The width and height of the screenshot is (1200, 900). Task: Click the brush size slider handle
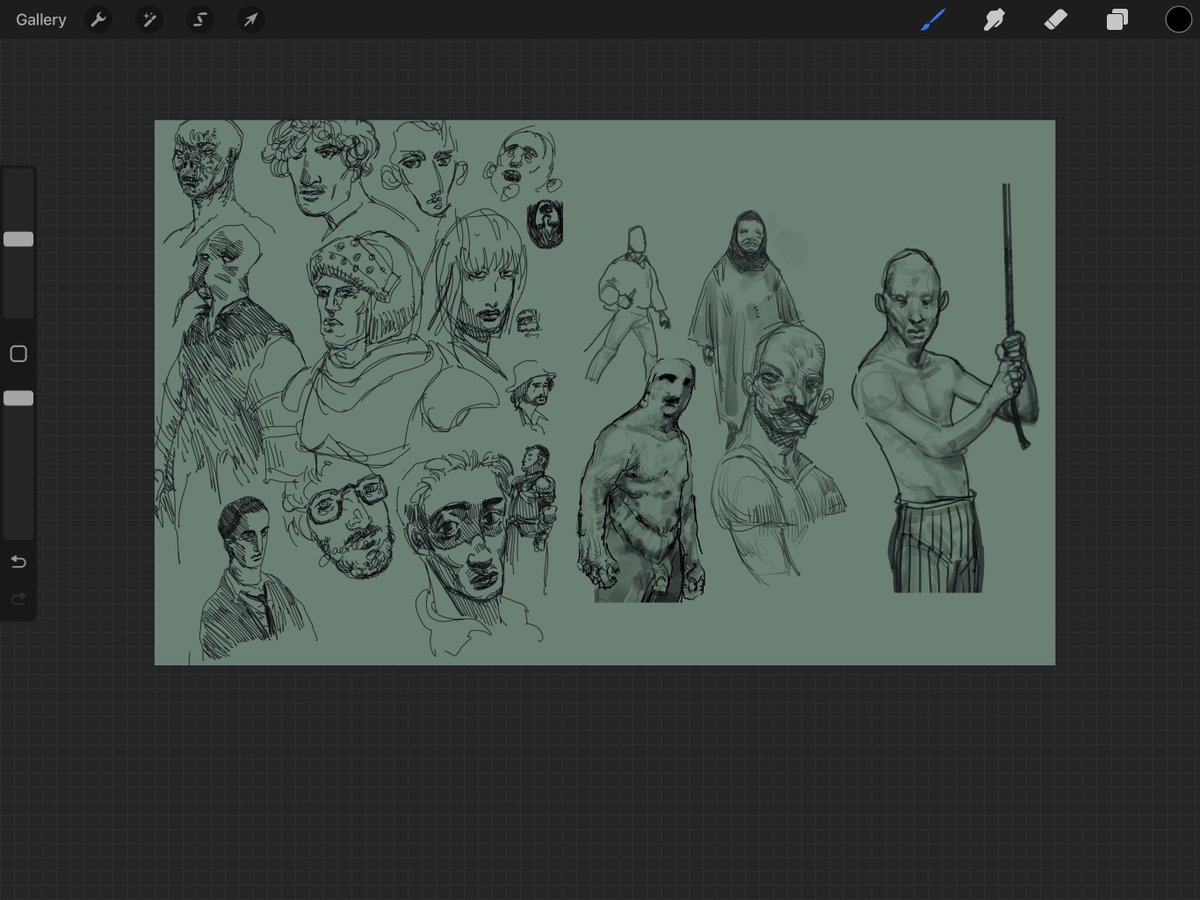(18, 239)
